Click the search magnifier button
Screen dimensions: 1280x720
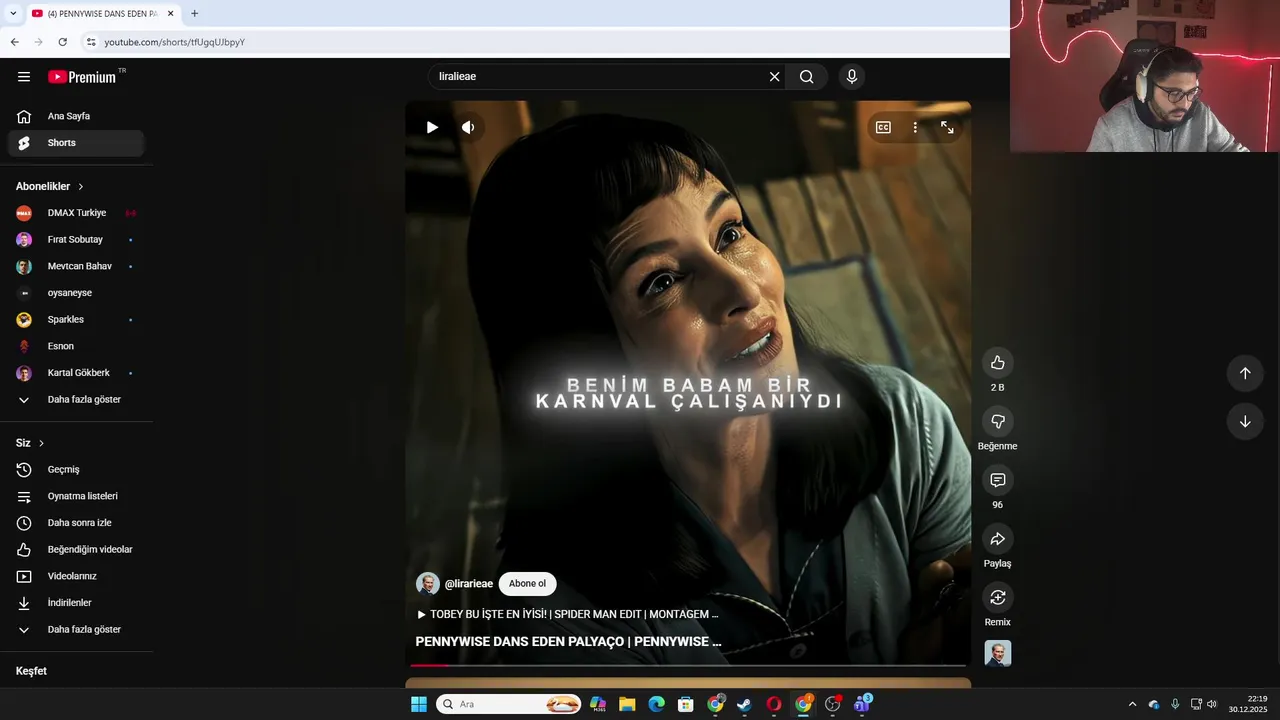807,77
